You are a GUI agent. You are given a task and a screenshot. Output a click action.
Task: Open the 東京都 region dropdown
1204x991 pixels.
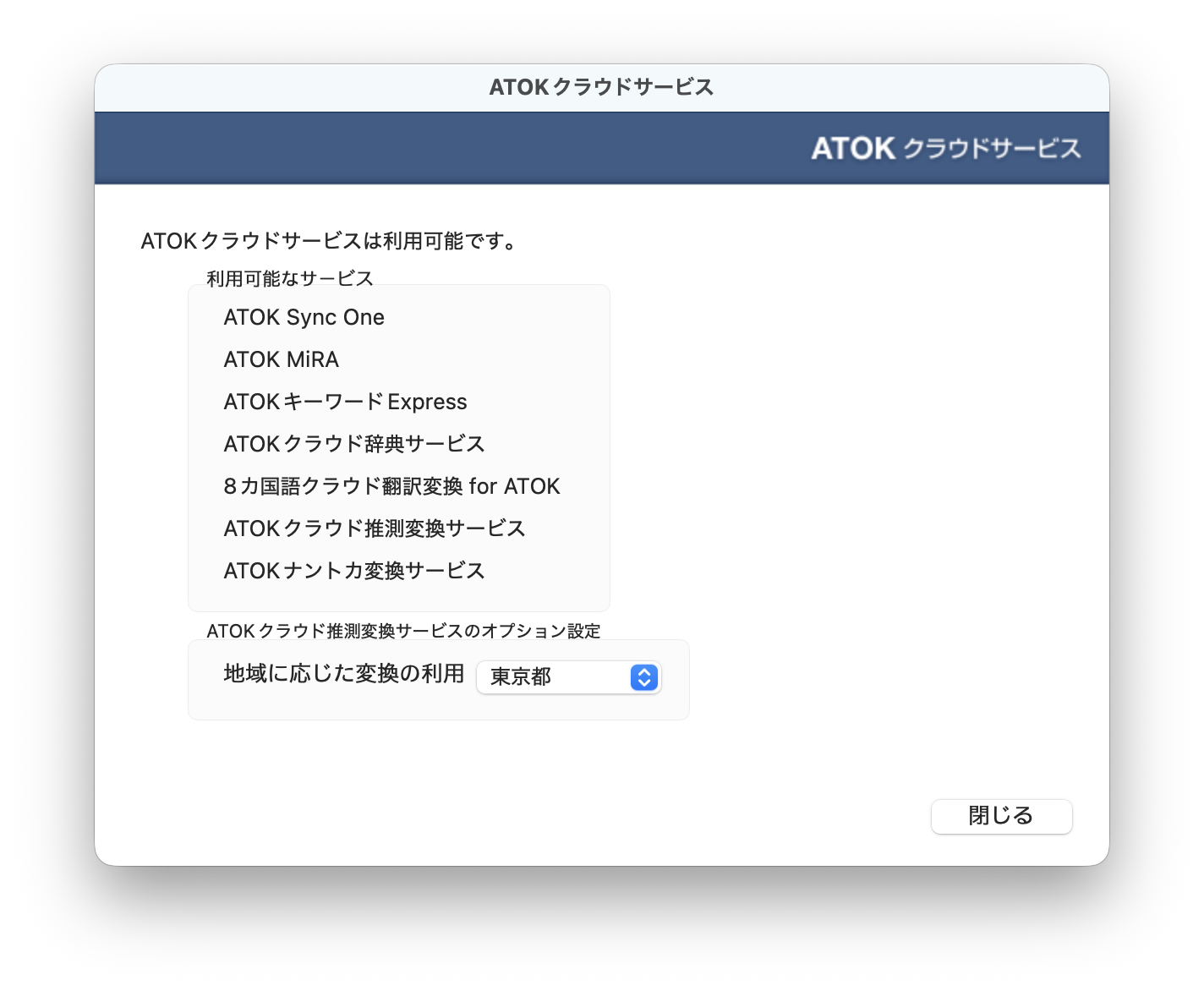tap(568, 677)
